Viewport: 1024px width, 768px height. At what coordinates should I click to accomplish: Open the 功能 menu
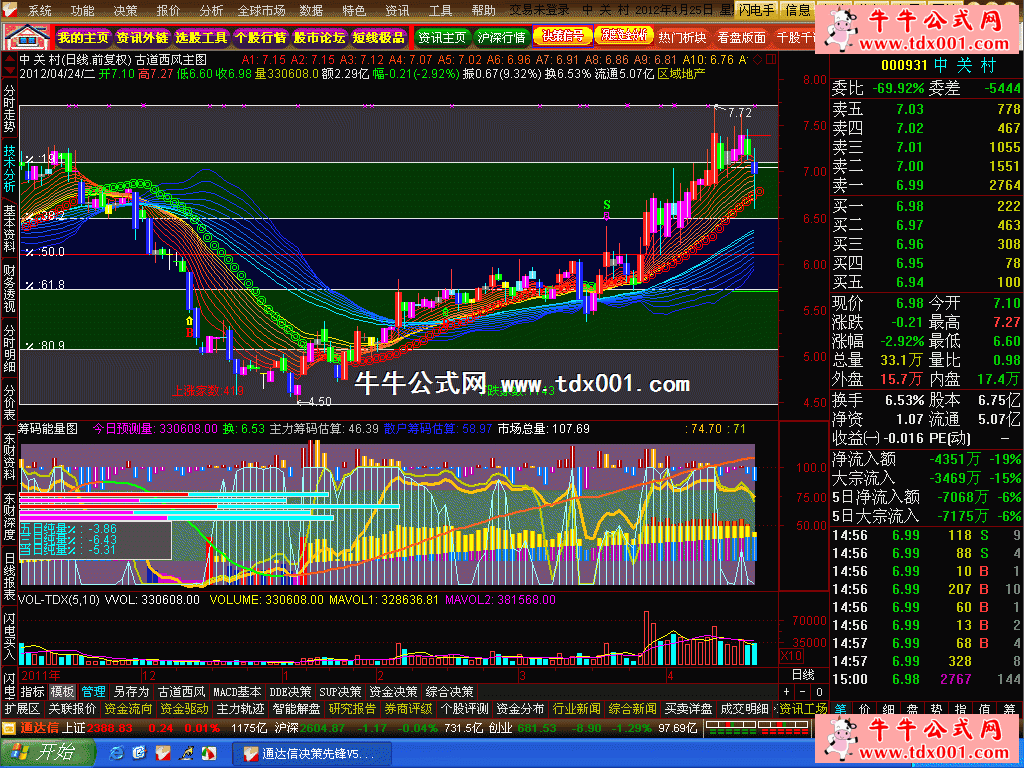coord(82,10)
